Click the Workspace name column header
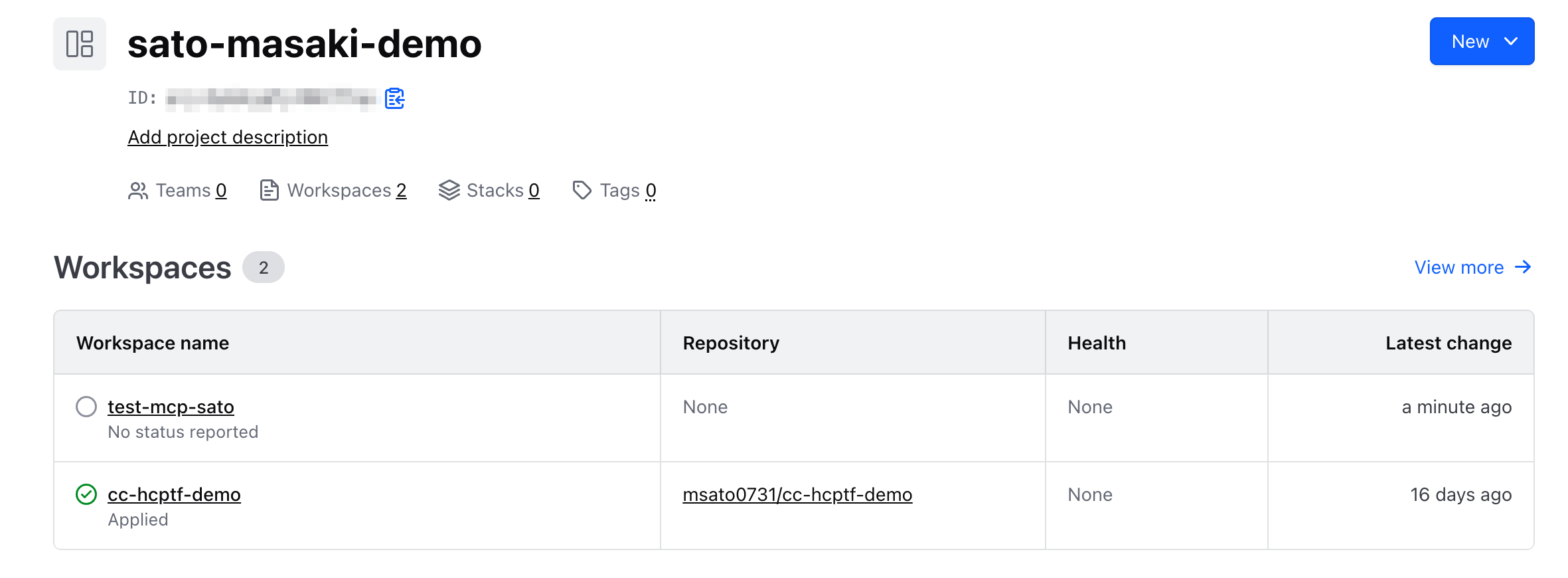Image resolution: width=1568 pixels, height=578 pixels. tap(153, 343)
